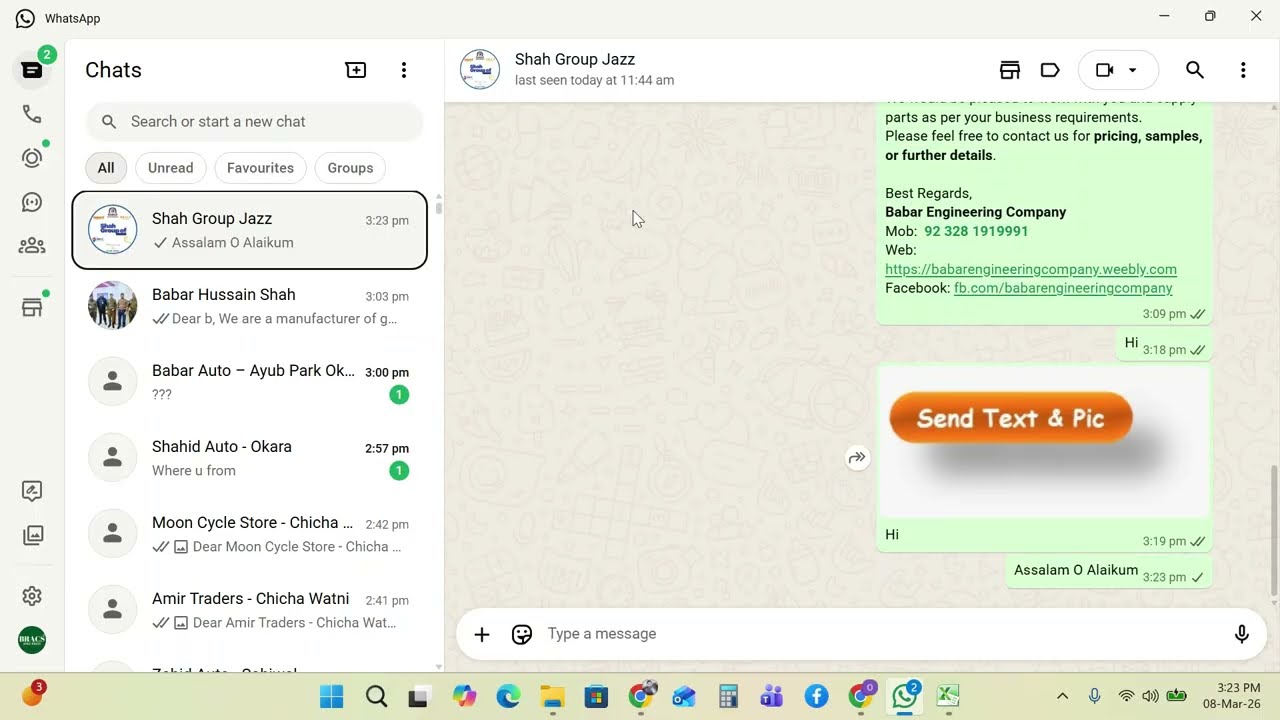Open Windows Start menu on taskbar

click(x=332, y=697)
